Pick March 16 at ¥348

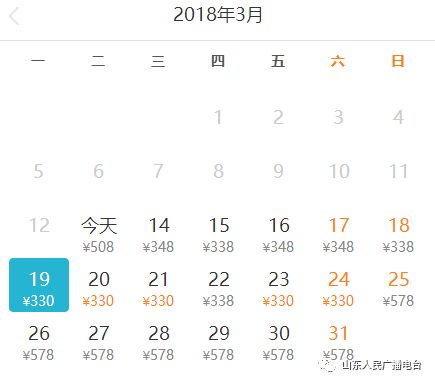(x=279, y=235)
